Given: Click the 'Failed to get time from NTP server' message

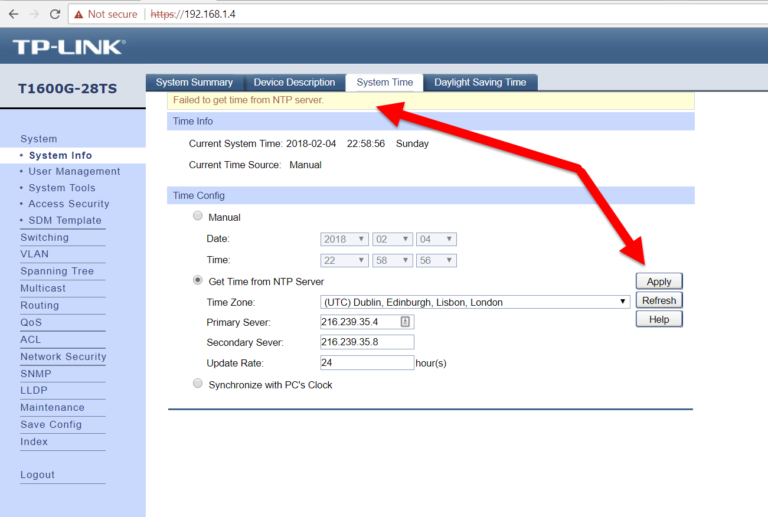Looking at the screenshot, I should 248,100.
